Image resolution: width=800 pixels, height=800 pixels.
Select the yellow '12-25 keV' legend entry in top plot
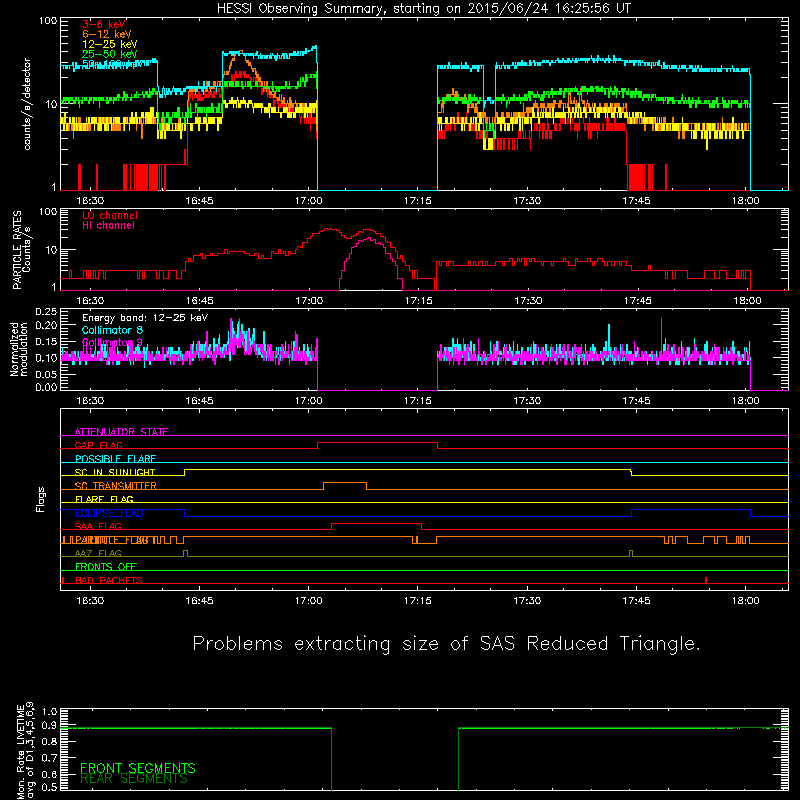coord(110,44)
